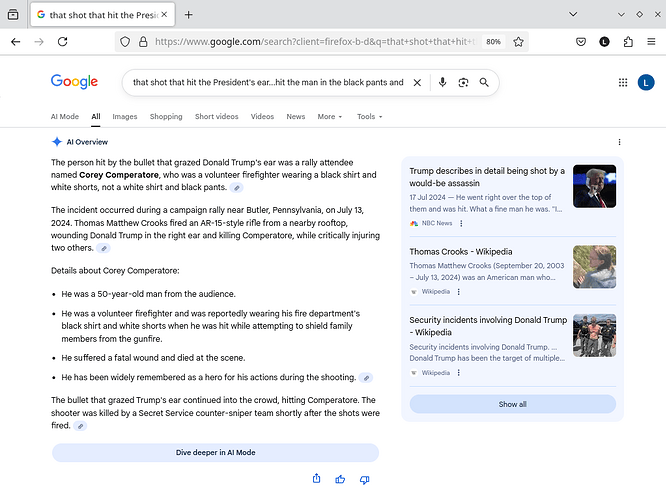Viewport: 666px width, 500px height.
Task: Bookmark this page with the star icon
Action: click(518, 42)
